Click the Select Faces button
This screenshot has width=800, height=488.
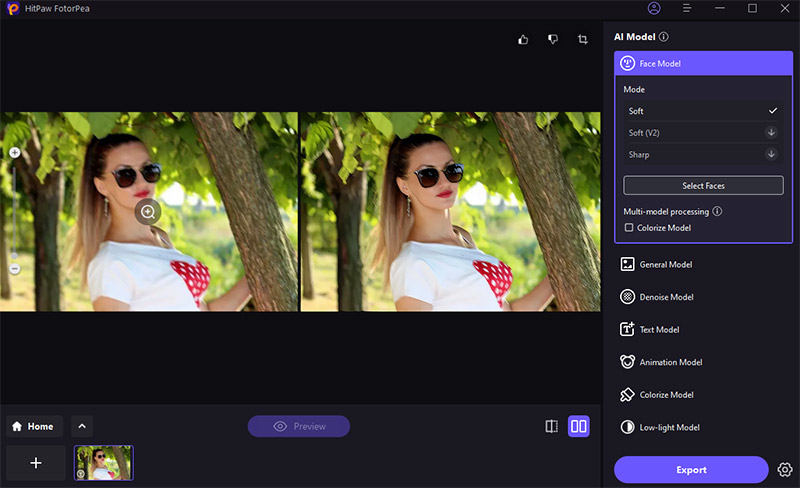pyautogui.click(x=703, y=186)
